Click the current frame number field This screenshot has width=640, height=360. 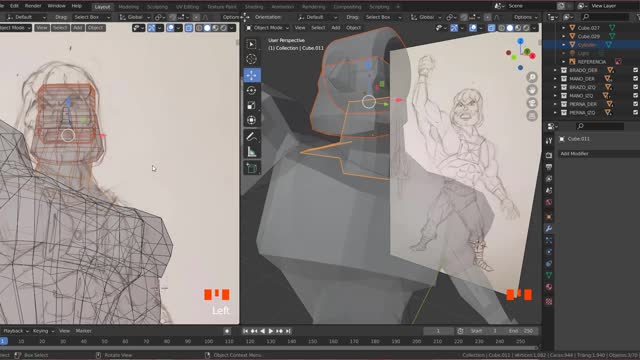[x=438, y=331]
